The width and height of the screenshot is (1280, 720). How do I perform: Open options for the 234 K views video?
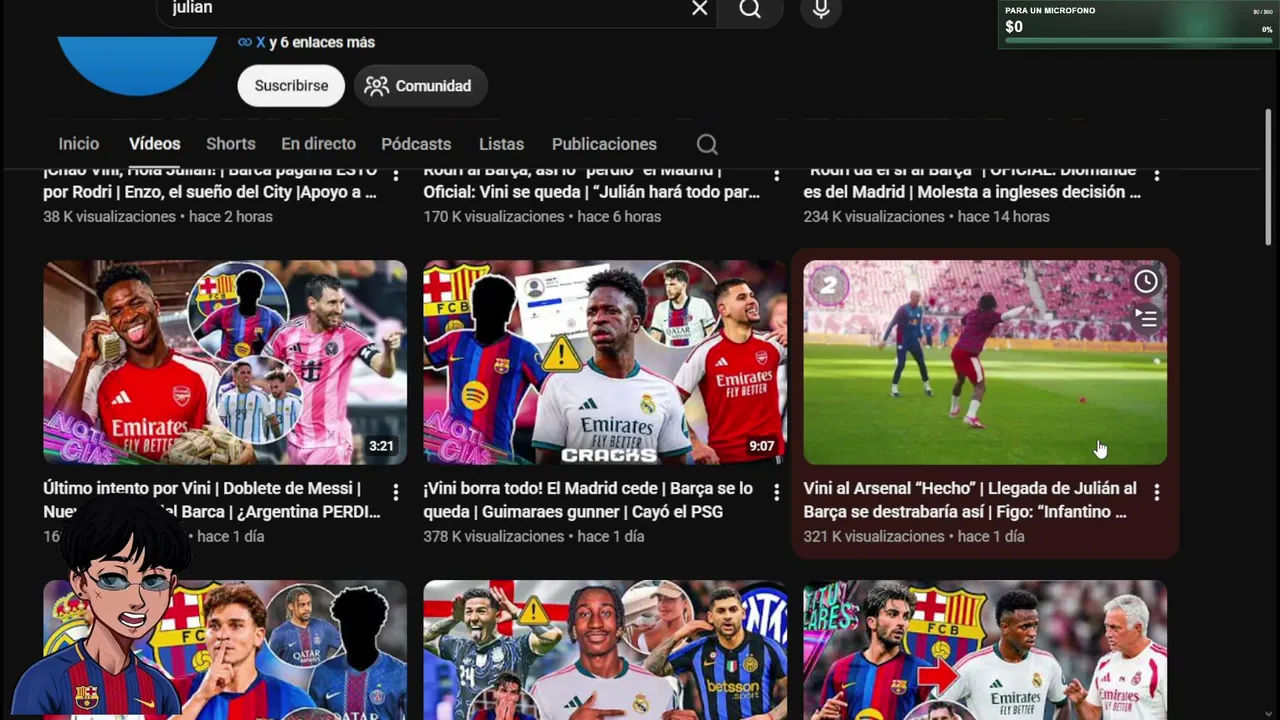(x=1157, y=175)
